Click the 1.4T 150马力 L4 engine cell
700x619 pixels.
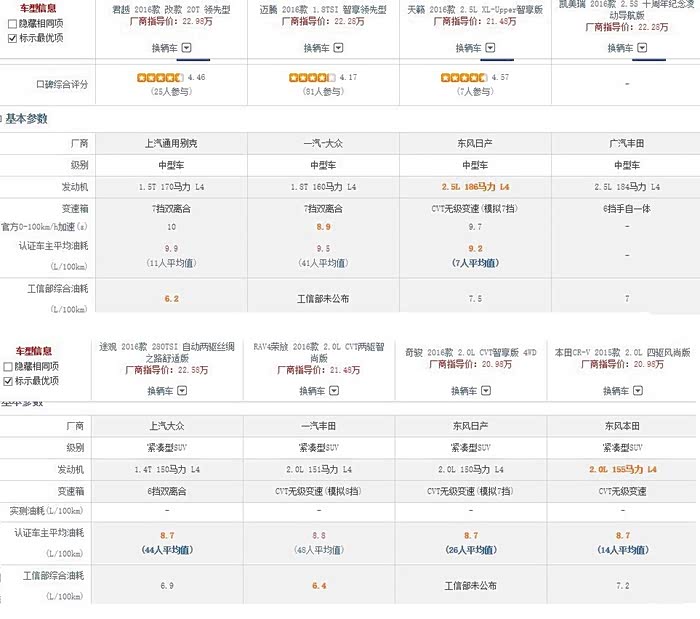point(167,469)
